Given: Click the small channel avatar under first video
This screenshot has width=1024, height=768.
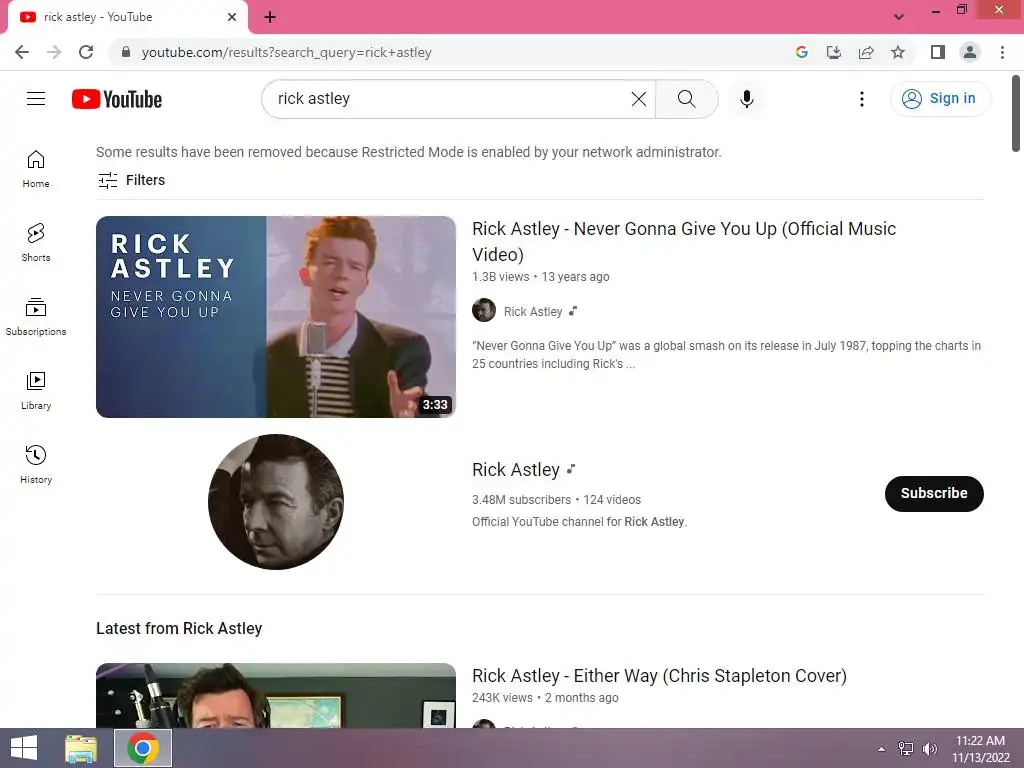Looking at the screenshot, I should [484, 310].
